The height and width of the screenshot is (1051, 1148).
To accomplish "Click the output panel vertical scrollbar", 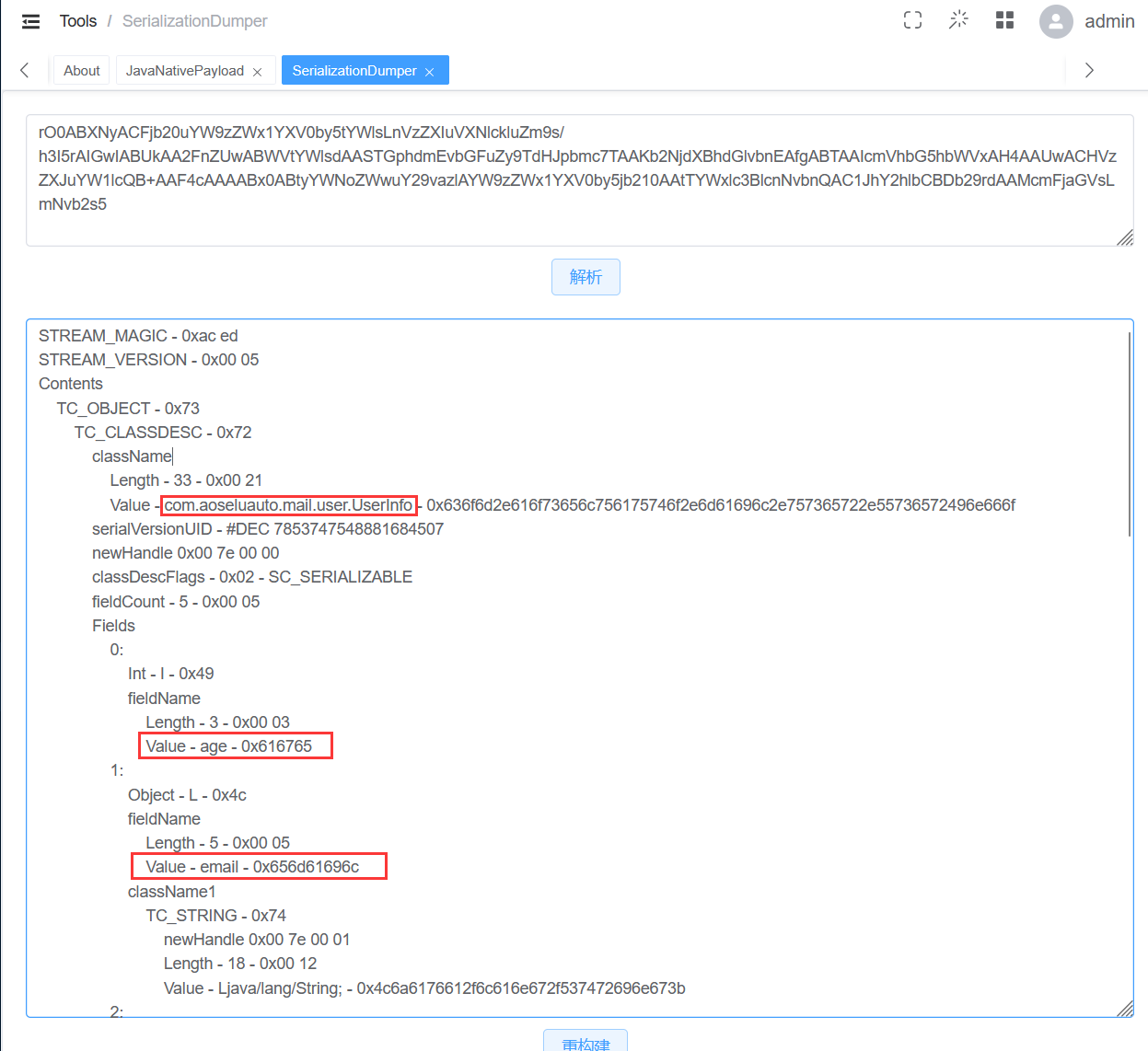I will [1129, 434].
